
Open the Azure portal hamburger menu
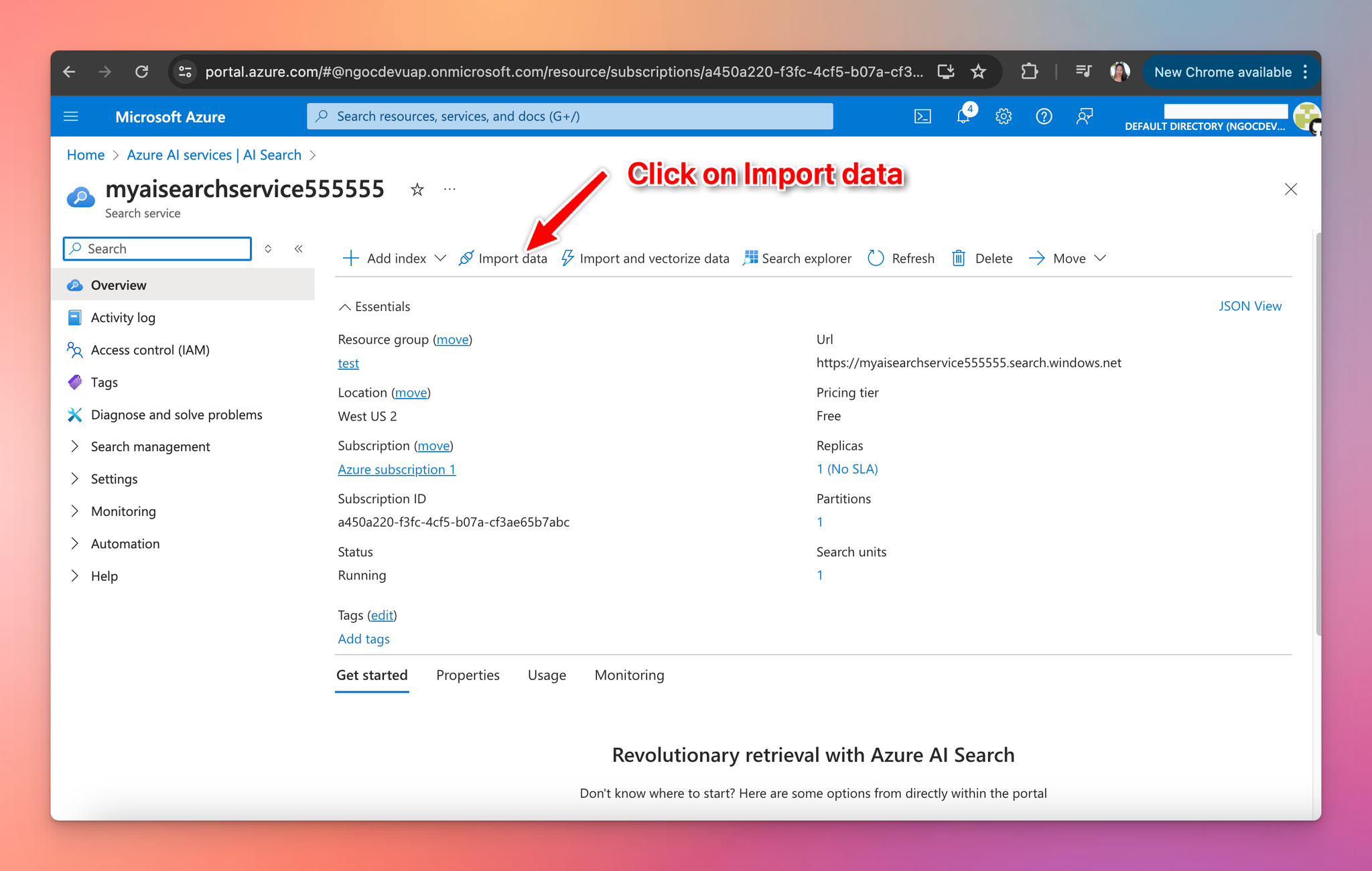point(71,117)
